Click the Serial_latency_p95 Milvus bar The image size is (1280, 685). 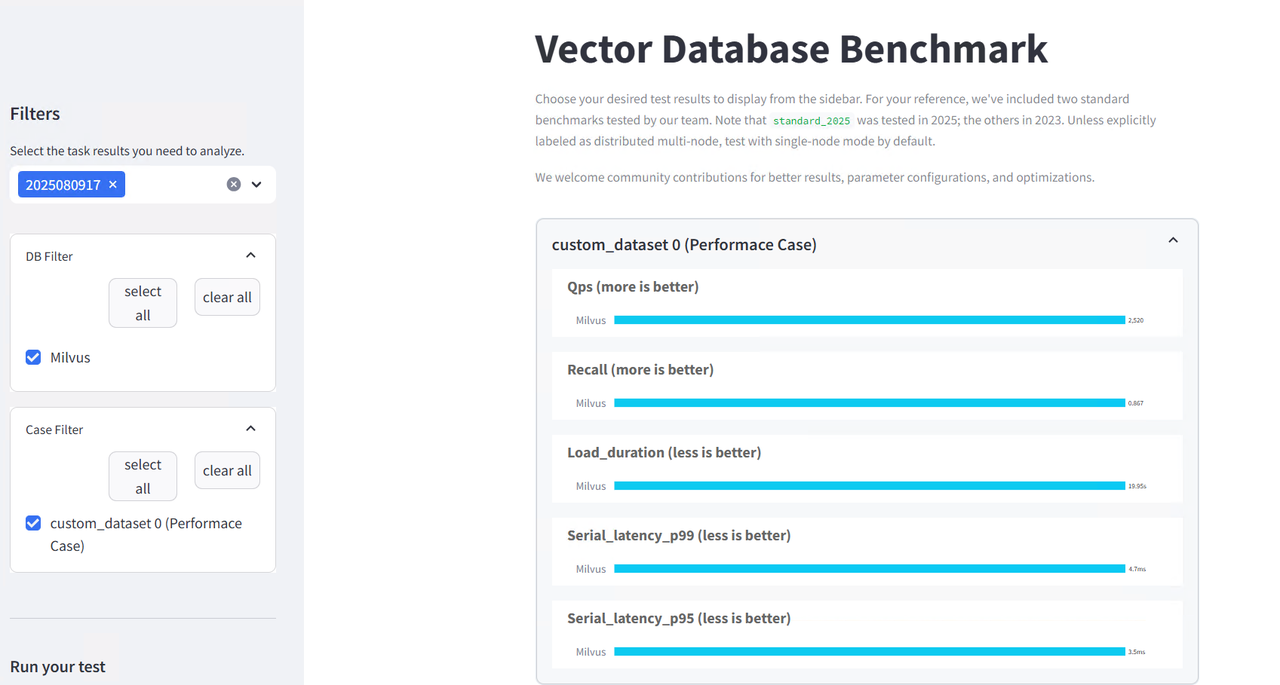pos(870,652)
